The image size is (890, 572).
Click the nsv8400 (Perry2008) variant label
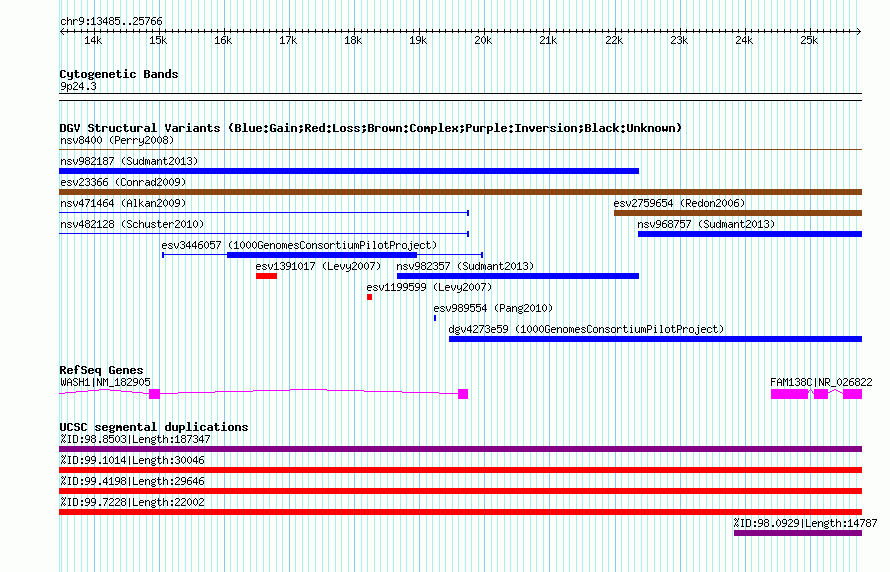(117, 140)
